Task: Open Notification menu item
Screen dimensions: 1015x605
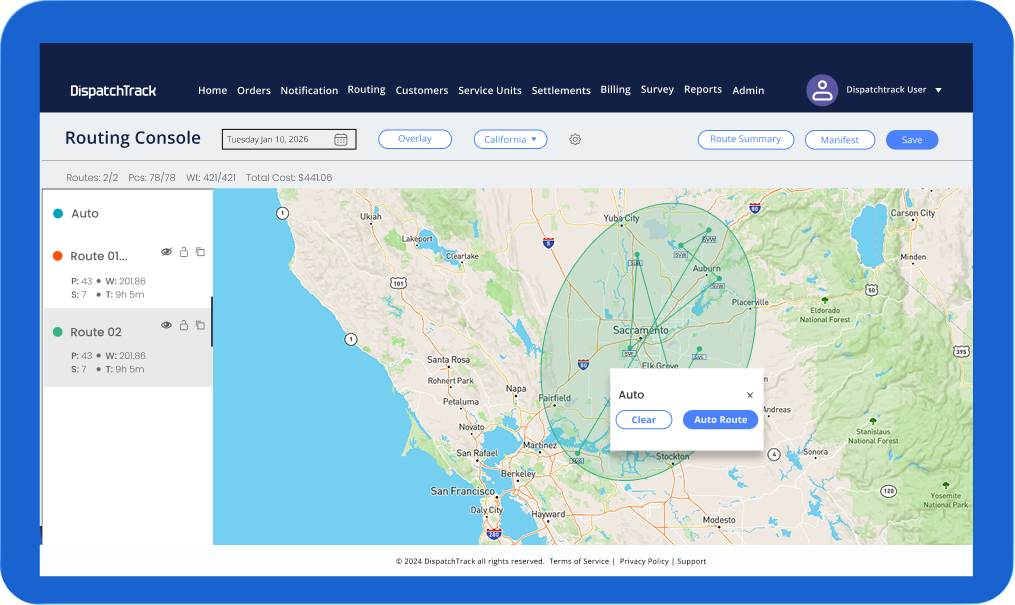Action: [x=309, y=90]
